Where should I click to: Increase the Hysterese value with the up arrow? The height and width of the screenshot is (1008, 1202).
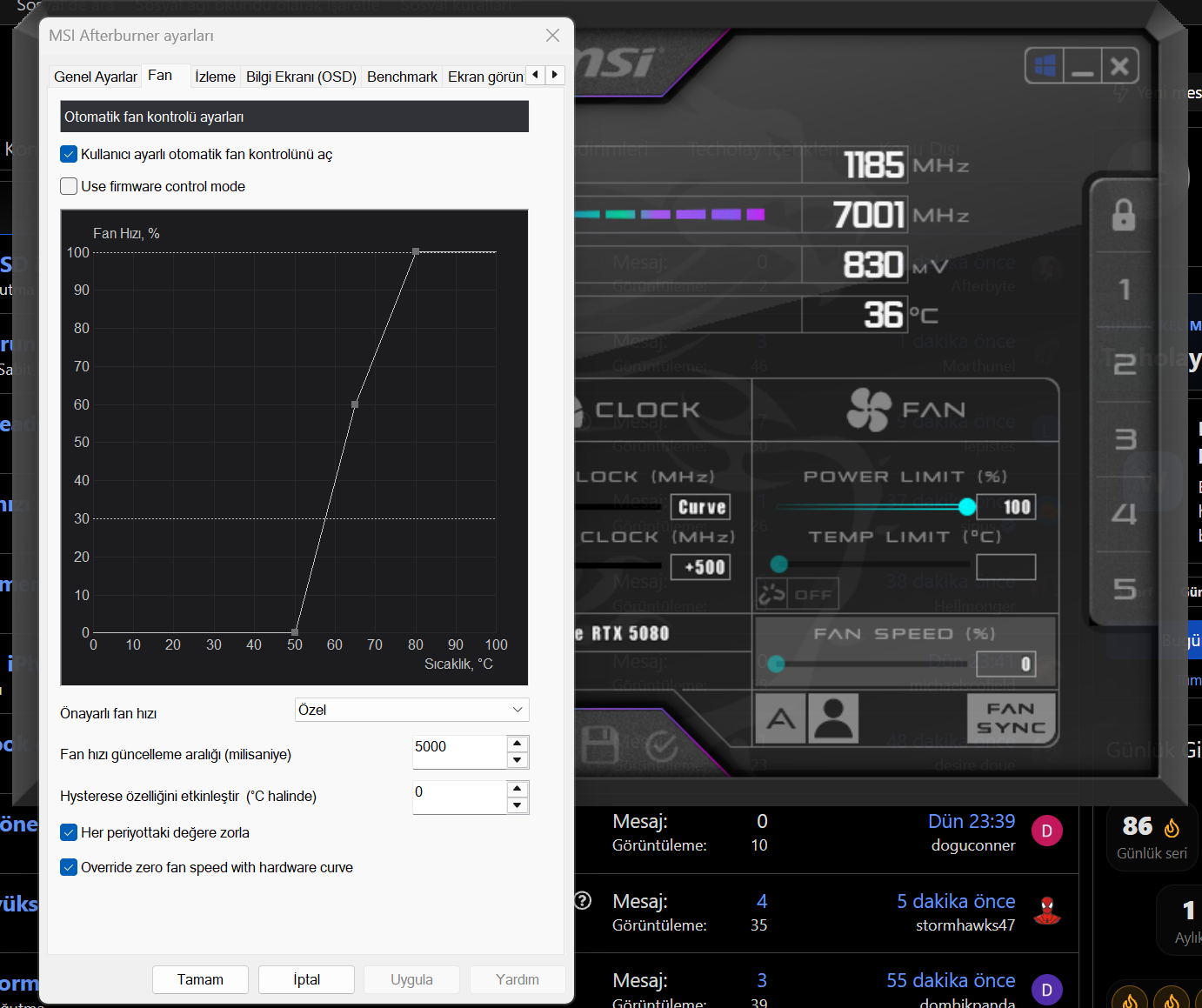point(518,789)
